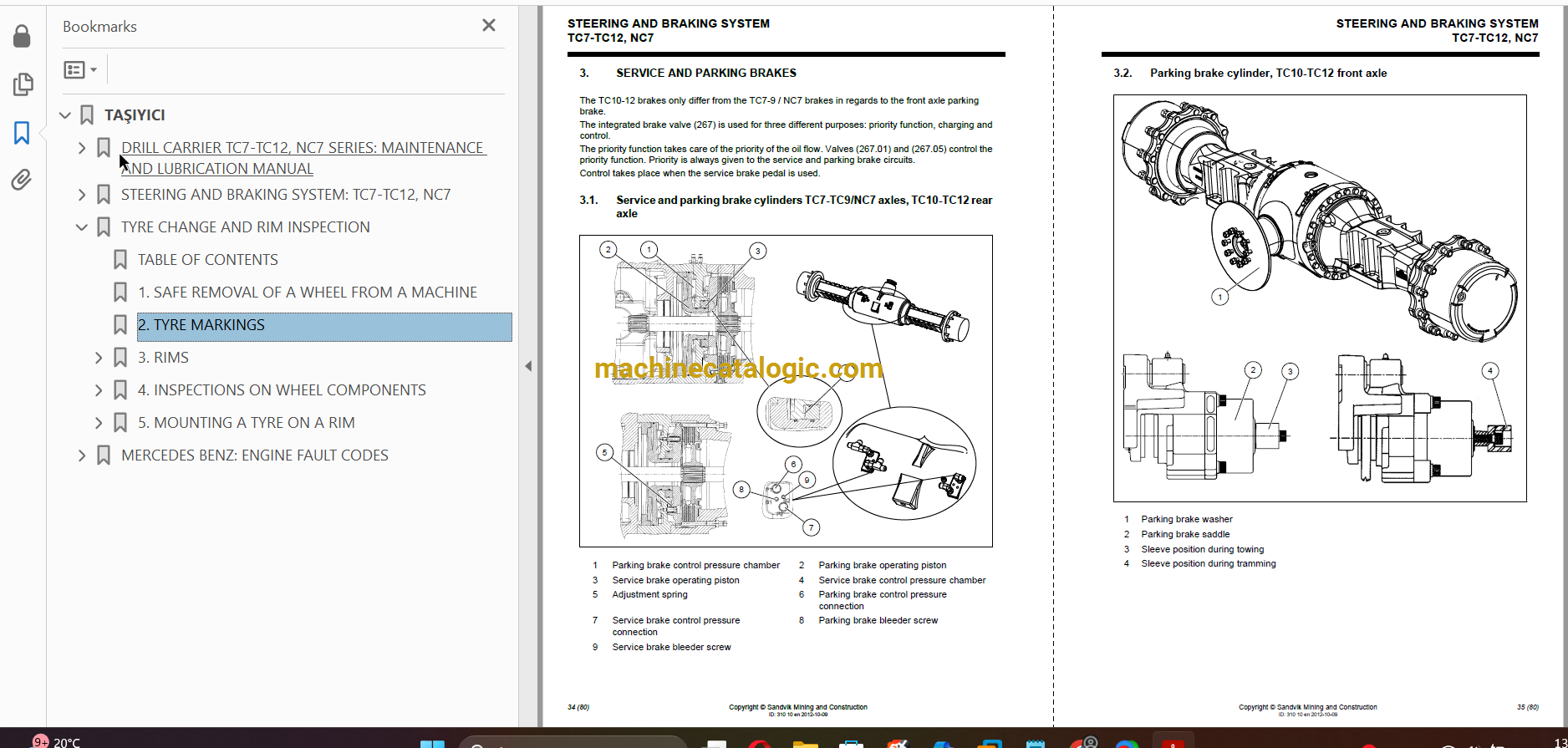This screenshot has width=1568, height=748.
Task: Go to 3. RIMS bookmark
Action: tap(163, 358)
